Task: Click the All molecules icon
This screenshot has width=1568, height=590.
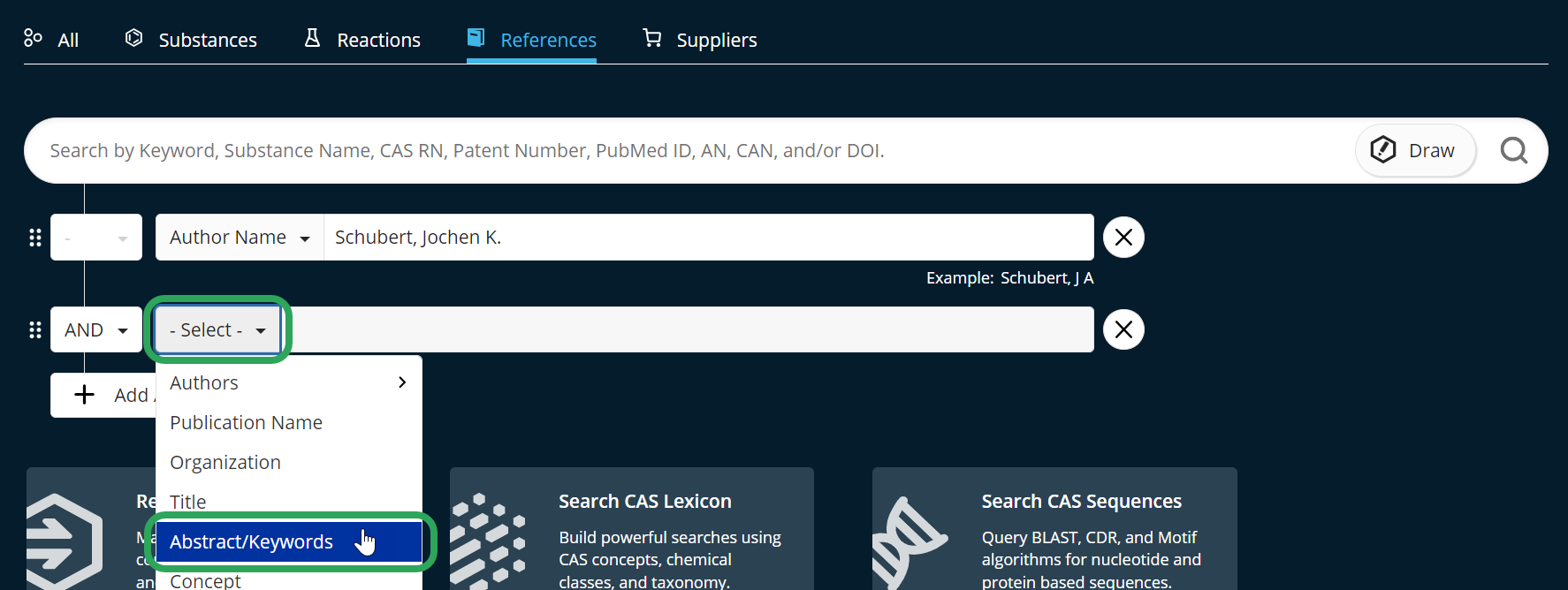Action: [x=34, y=38]
